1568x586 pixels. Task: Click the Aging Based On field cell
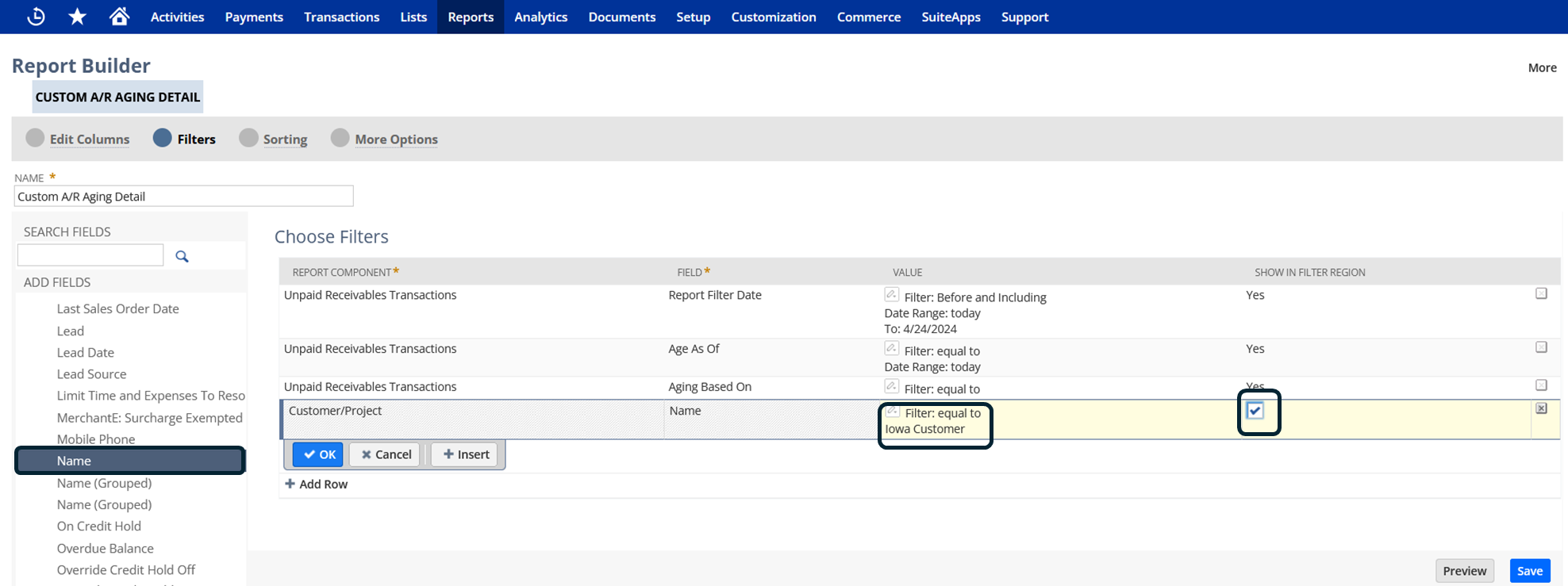click(x=709, y=387)
